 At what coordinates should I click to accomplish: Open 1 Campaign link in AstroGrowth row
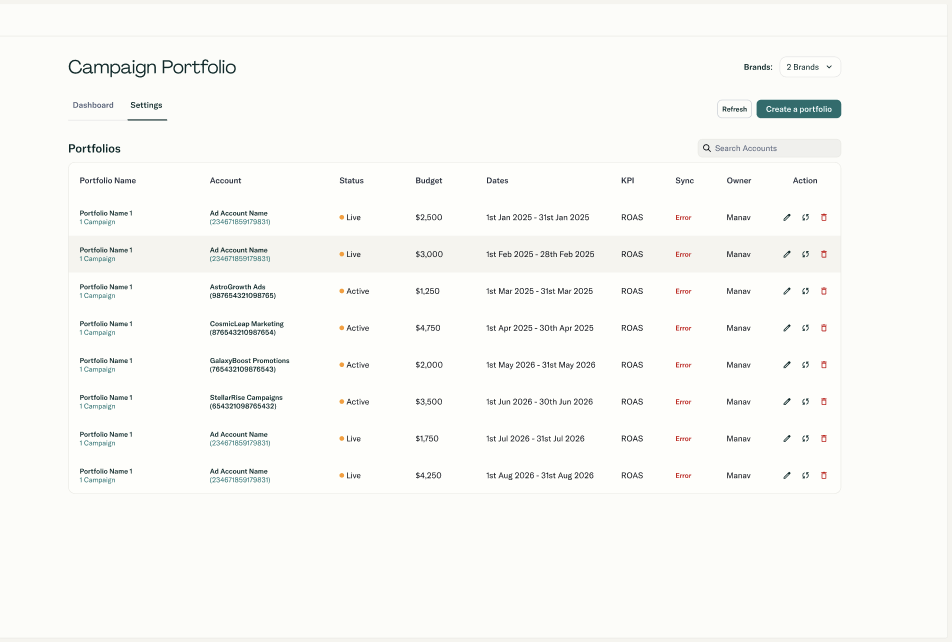98,296
